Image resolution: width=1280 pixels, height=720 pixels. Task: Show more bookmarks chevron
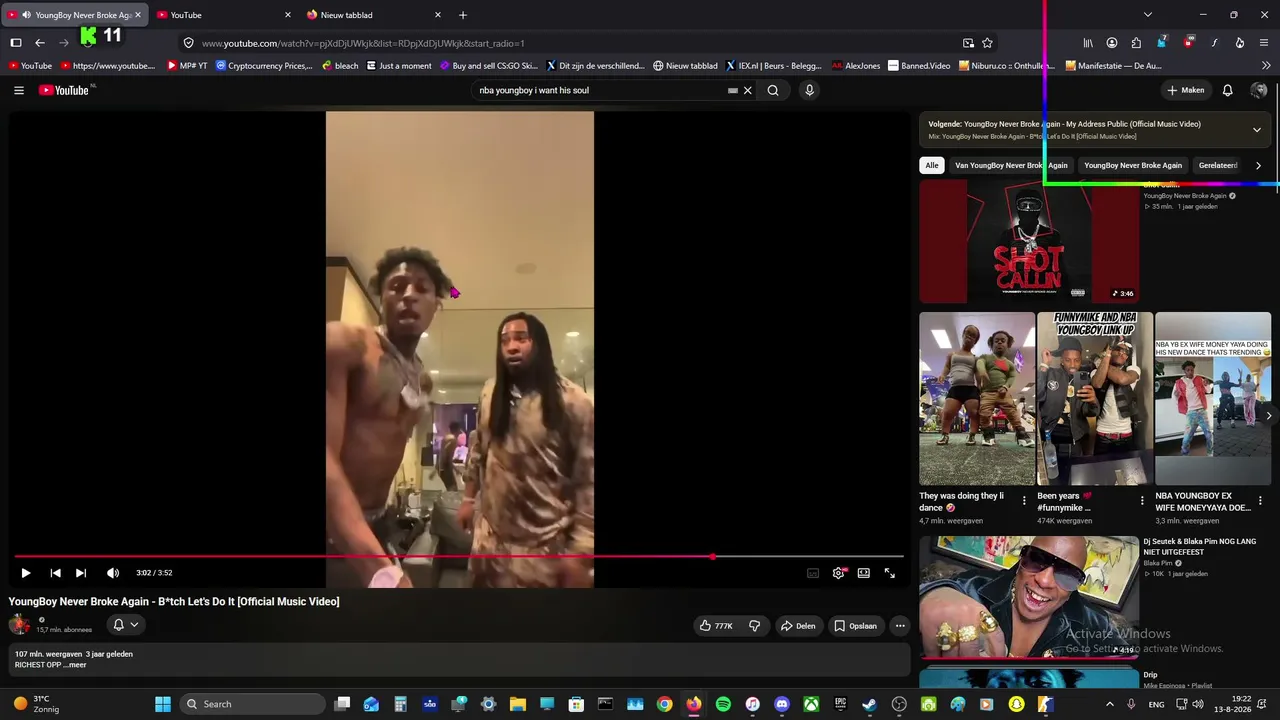[1266, 66]
